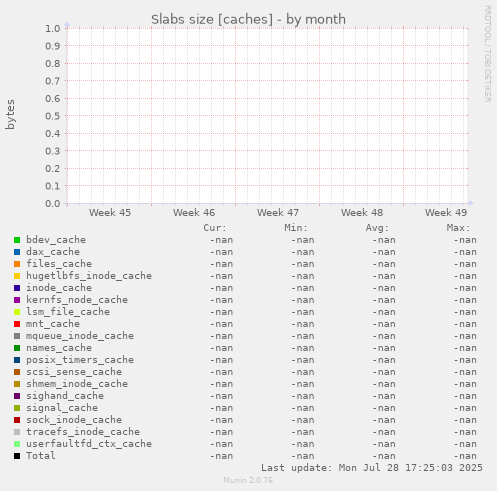
Task: Click the 0.0 y-axis tick label
Action: pyautogui.click(x=53, y=203)
